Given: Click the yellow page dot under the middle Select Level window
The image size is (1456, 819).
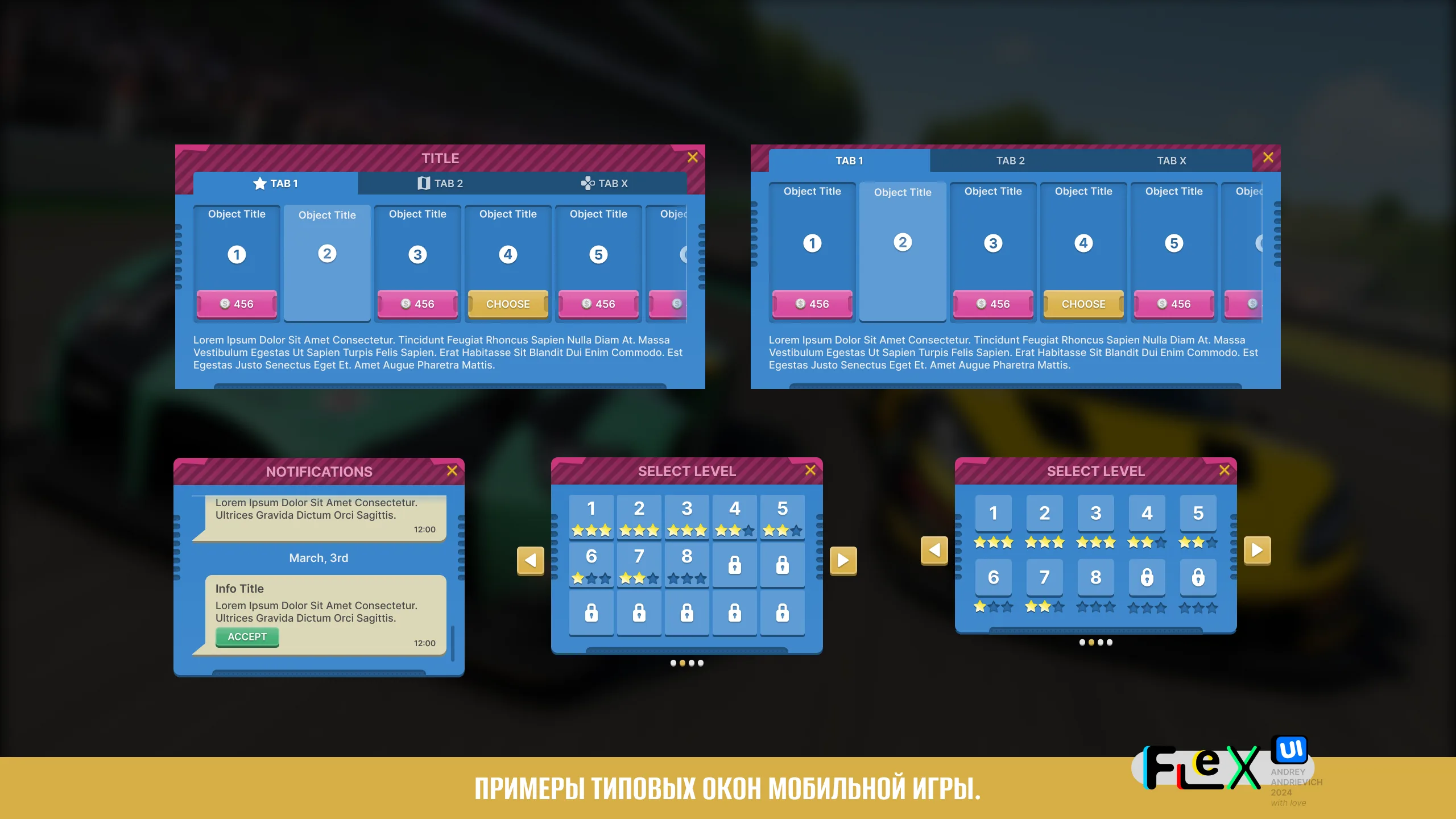Looking at the screenshot, I should (x=682, y=663).
